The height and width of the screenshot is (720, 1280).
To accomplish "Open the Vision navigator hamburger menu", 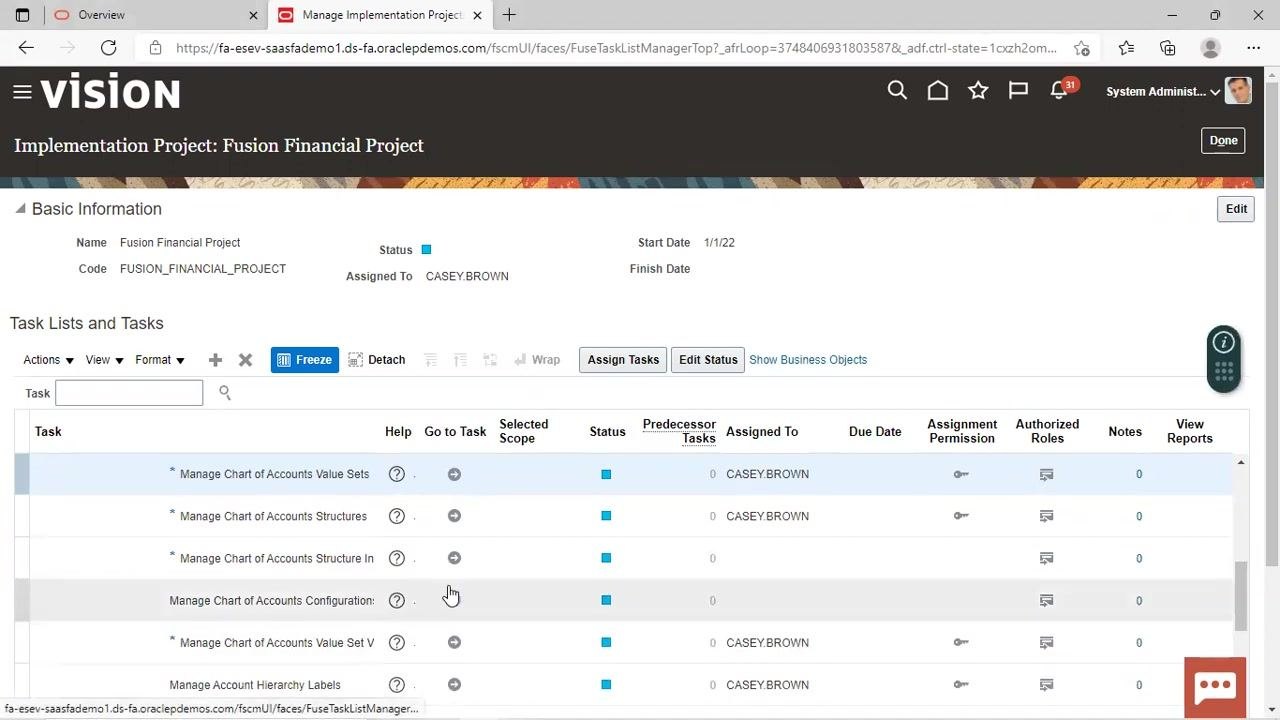I will (22, 93).
